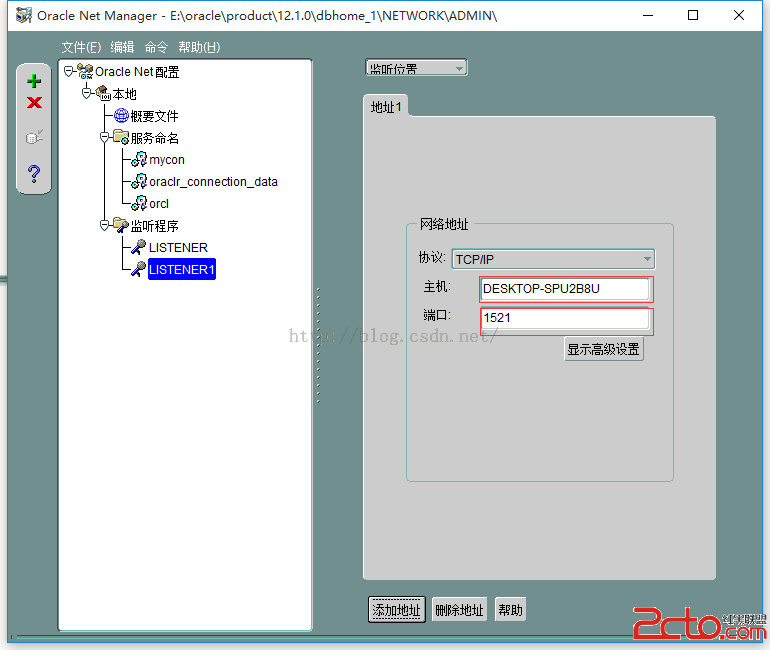Click the 本地 node computer icon
Image resolution: width=770 pixels, height=650 pixels.
(x=103, y=93)
